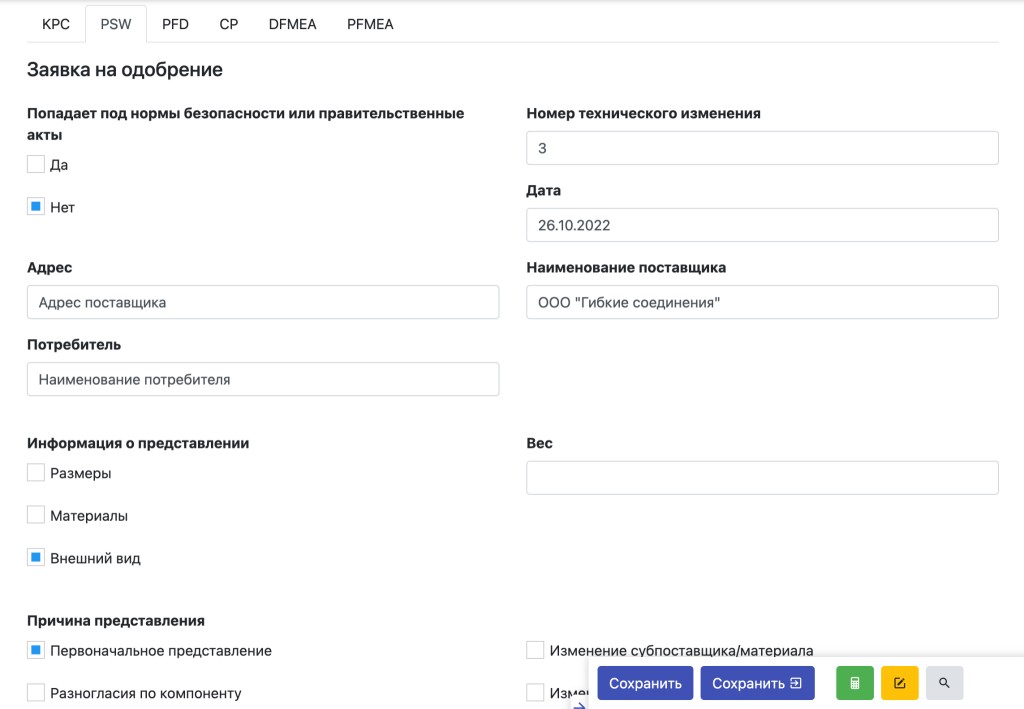Enable the "Размеры" checkbox
Image resolution: width=1024 pixels, height=709 pixels.
36,472
